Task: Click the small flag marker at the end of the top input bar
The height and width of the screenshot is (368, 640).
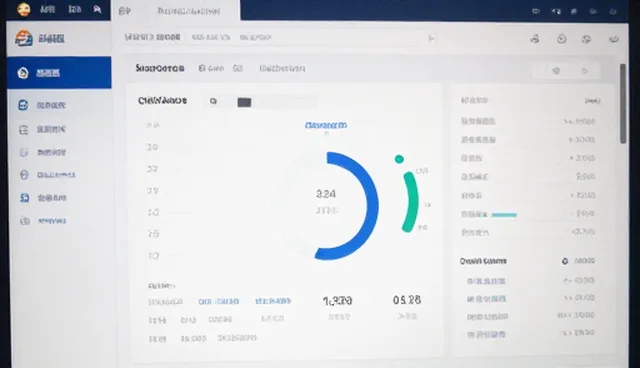Action: click(x=431, y=38)
